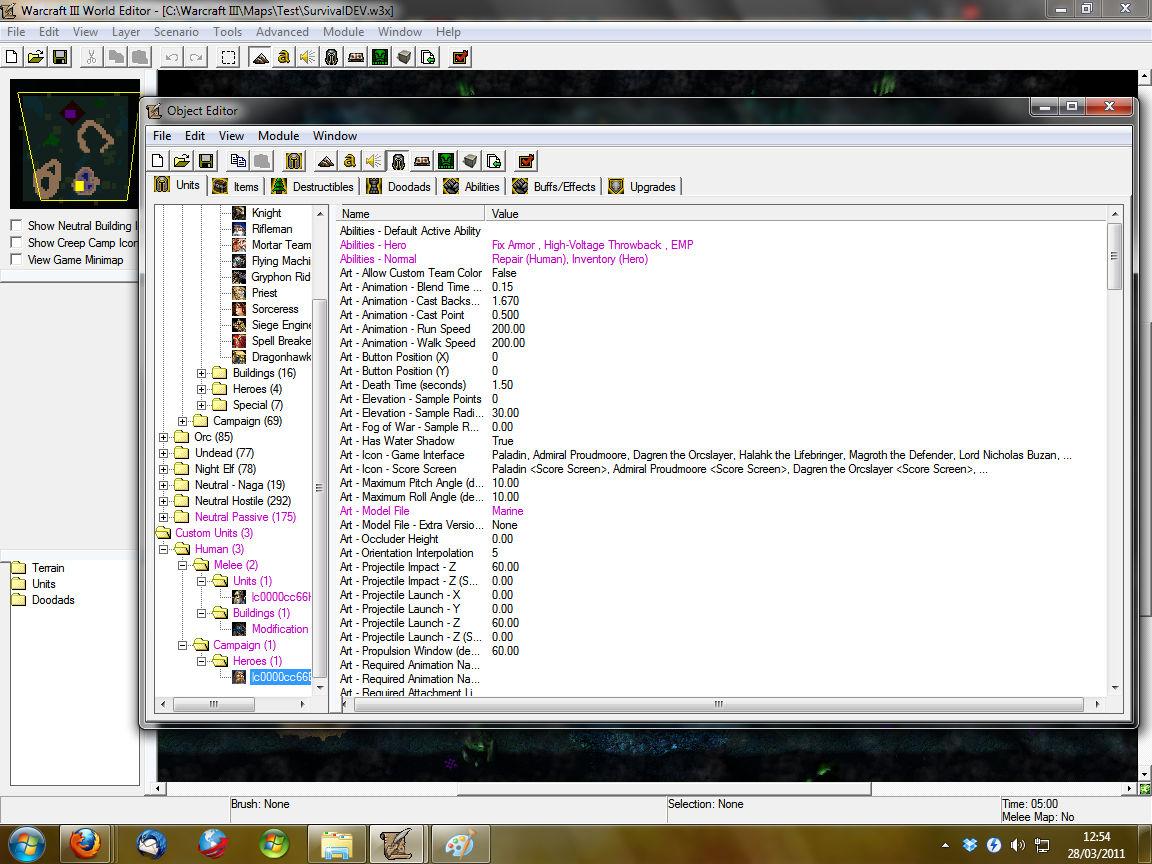Screen dimensions: 1152x864
Task: Click Copy object icon in Object Editor toolbar
Action: (238, 161)
